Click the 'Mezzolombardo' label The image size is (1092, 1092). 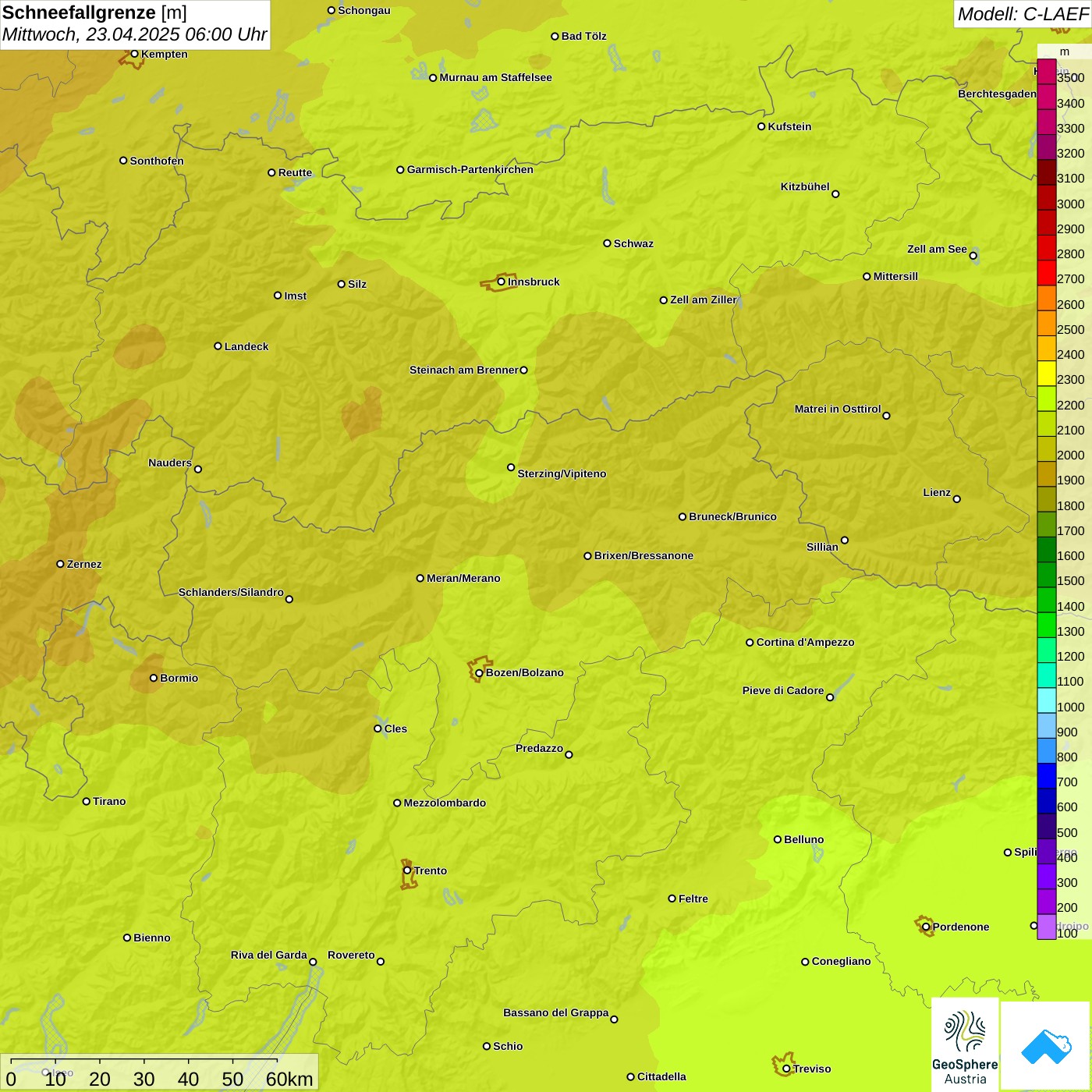click(x=445, y=803)
